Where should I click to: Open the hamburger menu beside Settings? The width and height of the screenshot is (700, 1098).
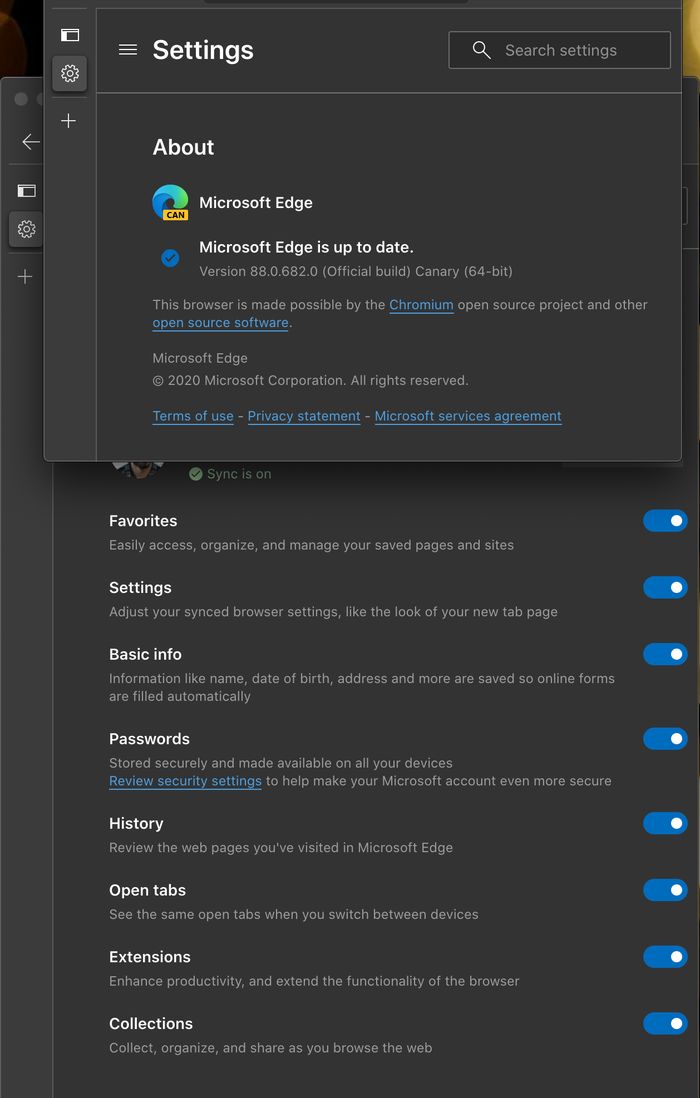pyautogui.click(x=127, y=50)
